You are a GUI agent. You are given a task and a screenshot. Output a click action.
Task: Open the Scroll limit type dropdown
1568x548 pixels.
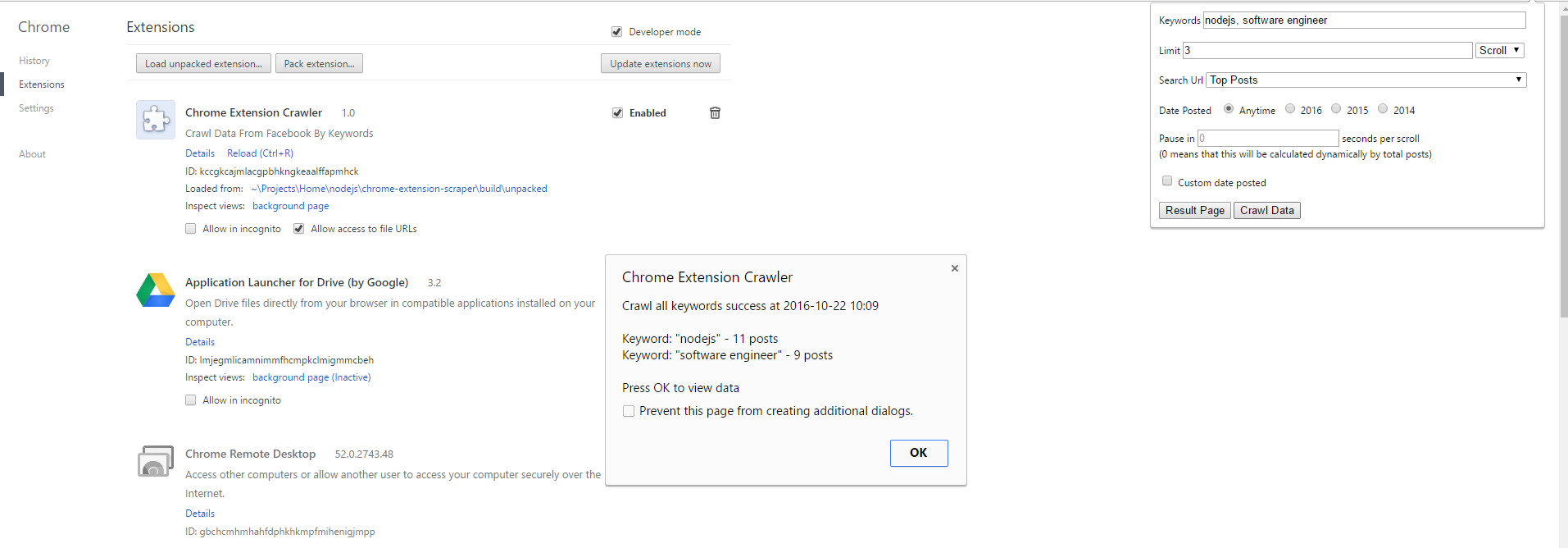pyautogui.click(x=1500, y=50)
